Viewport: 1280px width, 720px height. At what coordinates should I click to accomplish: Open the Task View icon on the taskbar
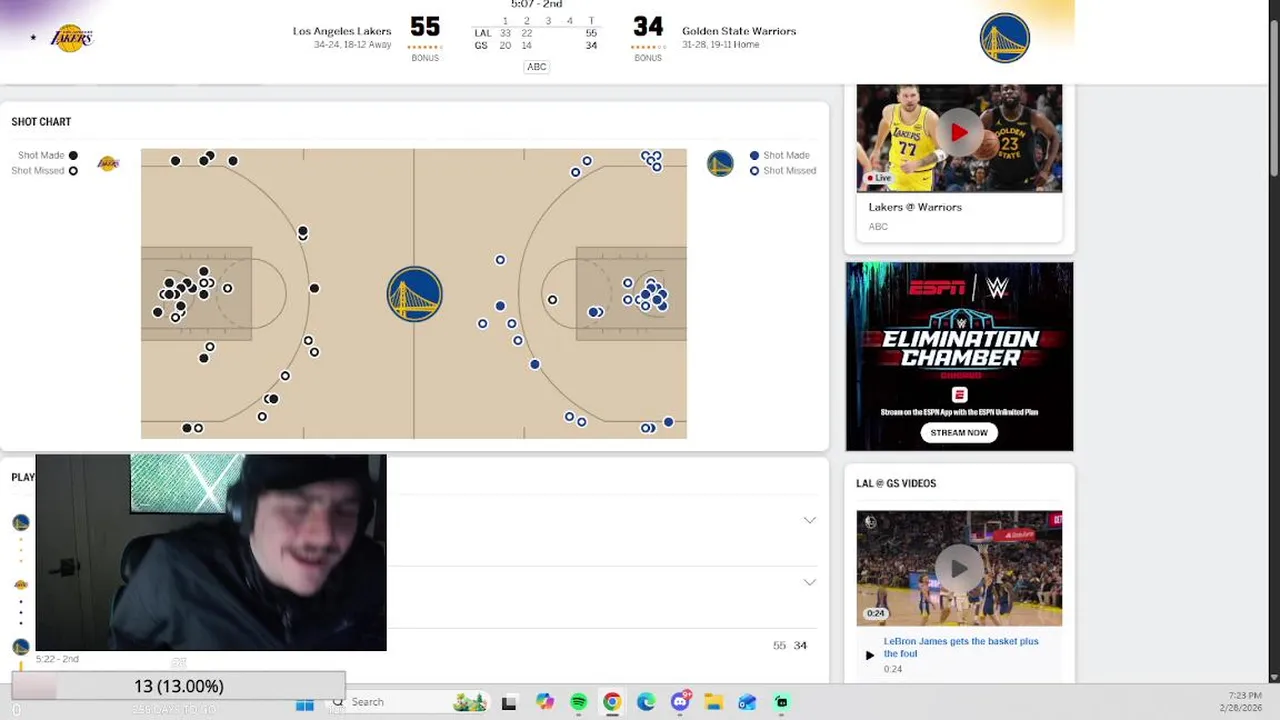[509, 703]
